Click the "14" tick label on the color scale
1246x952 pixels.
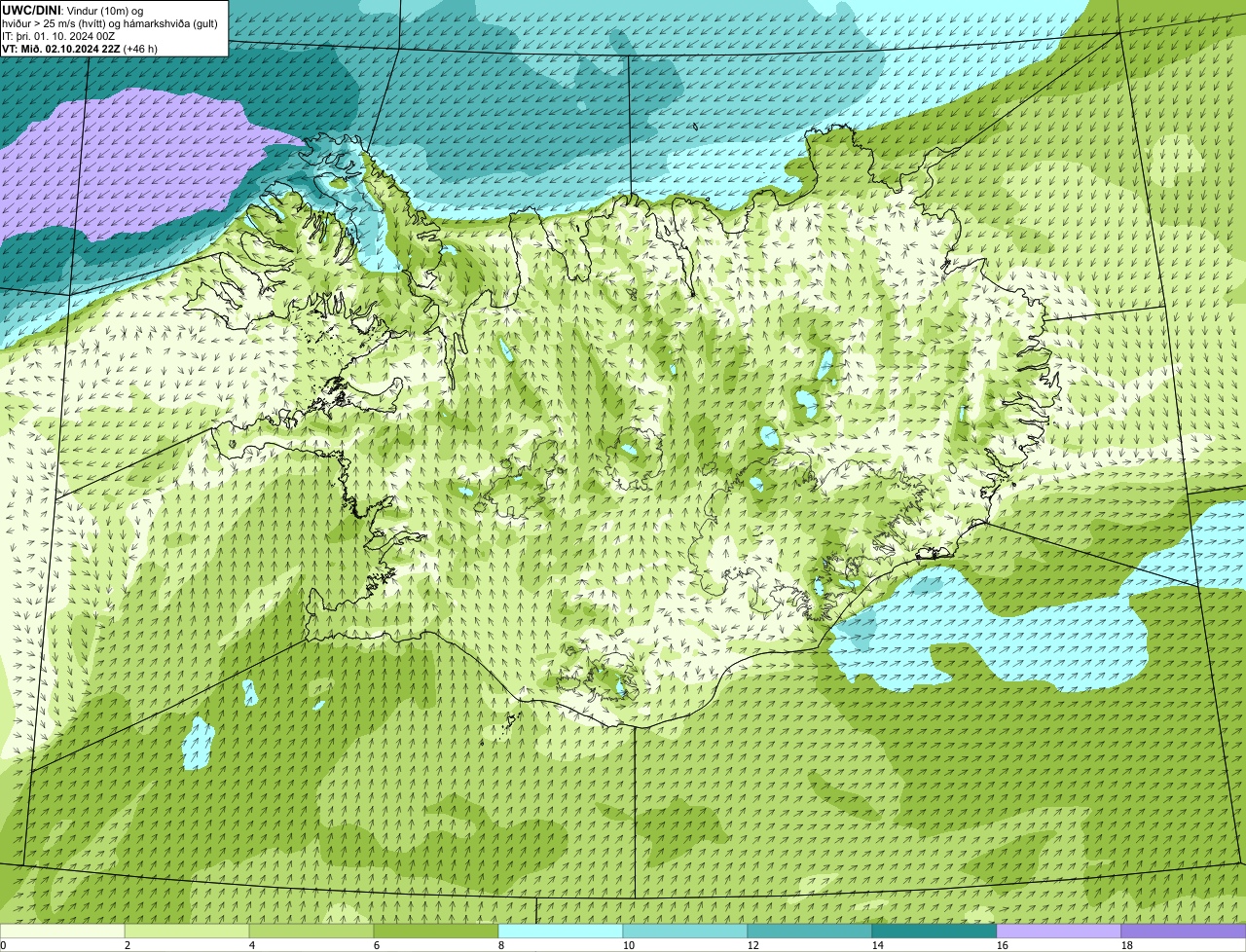click(x=878, y=945)
